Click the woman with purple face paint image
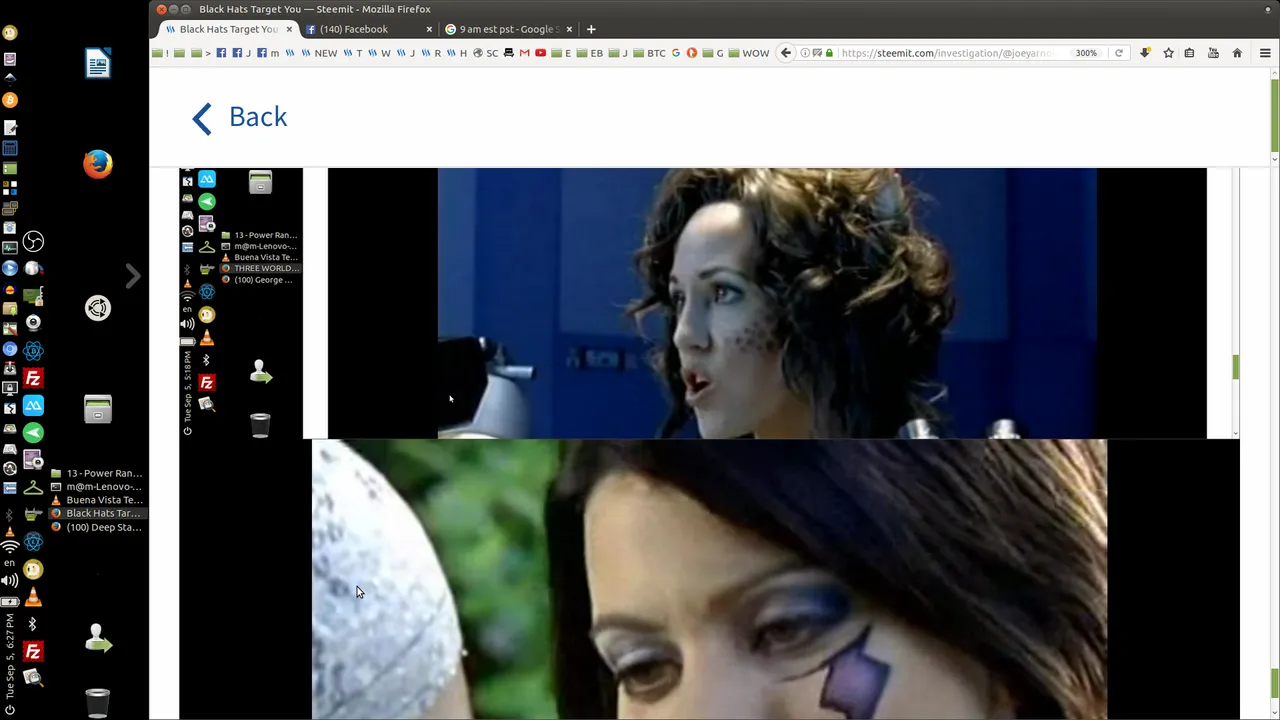 point(709,579)
